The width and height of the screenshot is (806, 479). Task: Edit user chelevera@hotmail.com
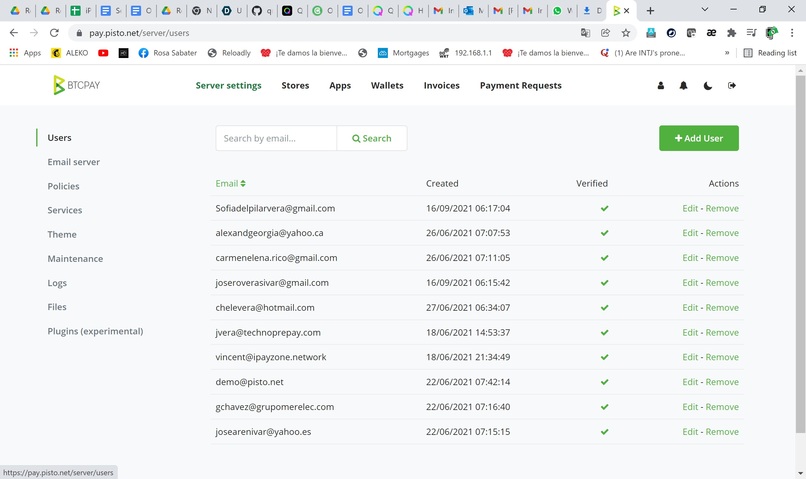690,307
